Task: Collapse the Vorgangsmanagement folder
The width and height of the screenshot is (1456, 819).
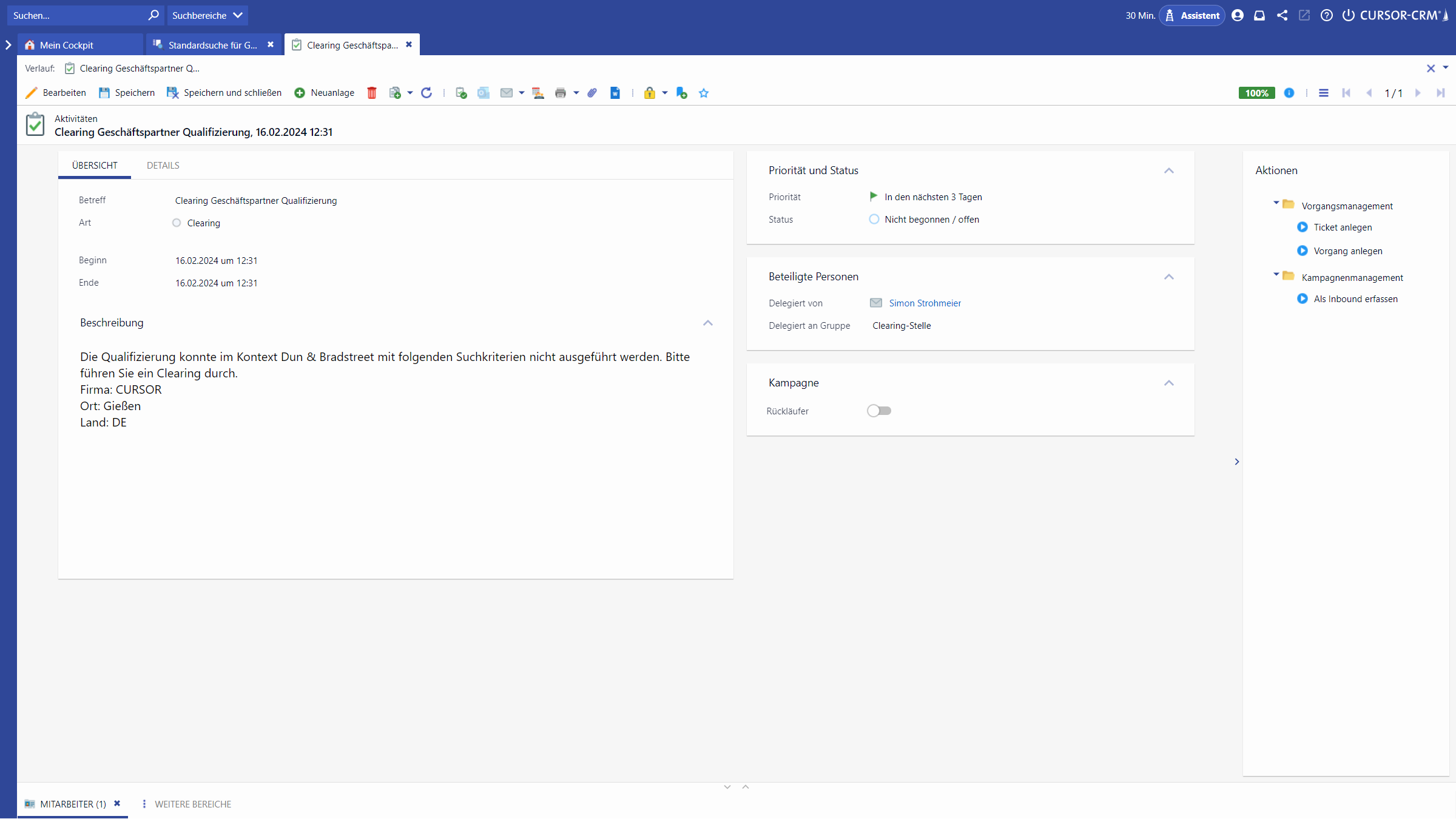Action: coord(1276,203)
